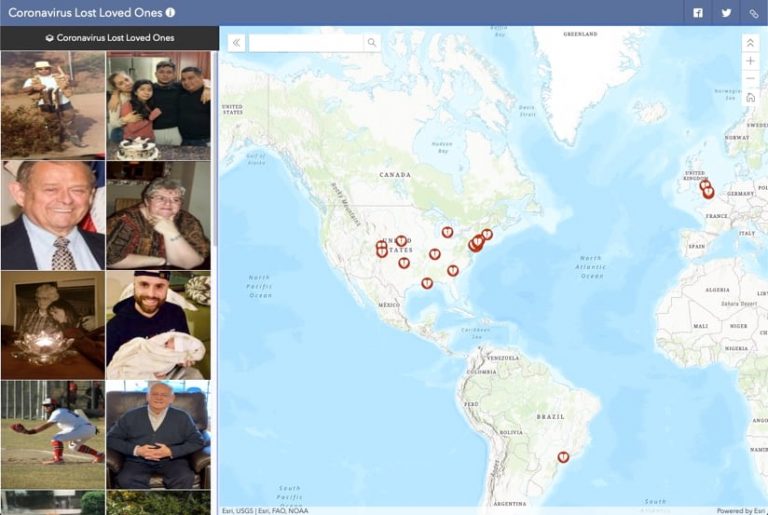This screenshot has width=768, height=515.
Task: Select the Coronavirus Lost Loved Ones layer tab
Action: (110, 38)
